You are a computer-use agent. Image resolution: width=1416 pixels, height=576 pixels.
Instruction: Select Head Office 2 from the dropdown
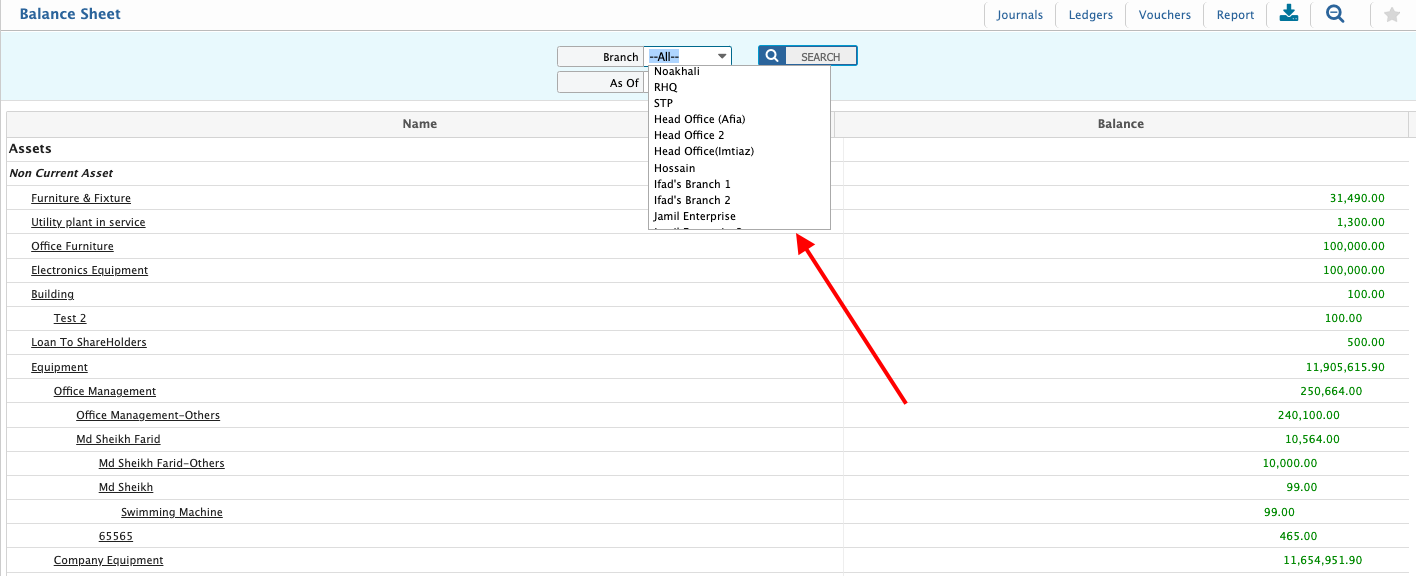click(x=689, y=135)
